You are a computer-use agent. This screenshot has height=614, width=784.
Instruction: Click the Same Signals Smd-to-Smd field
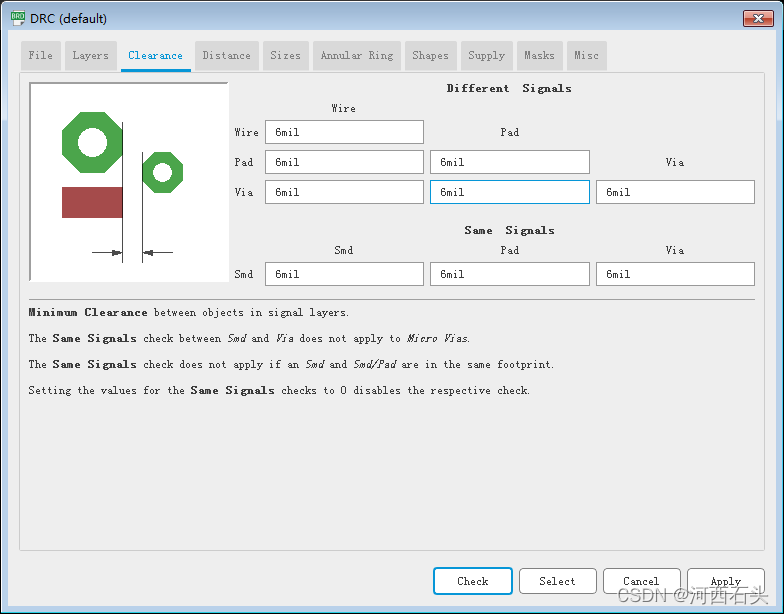(x=344, y=274)
